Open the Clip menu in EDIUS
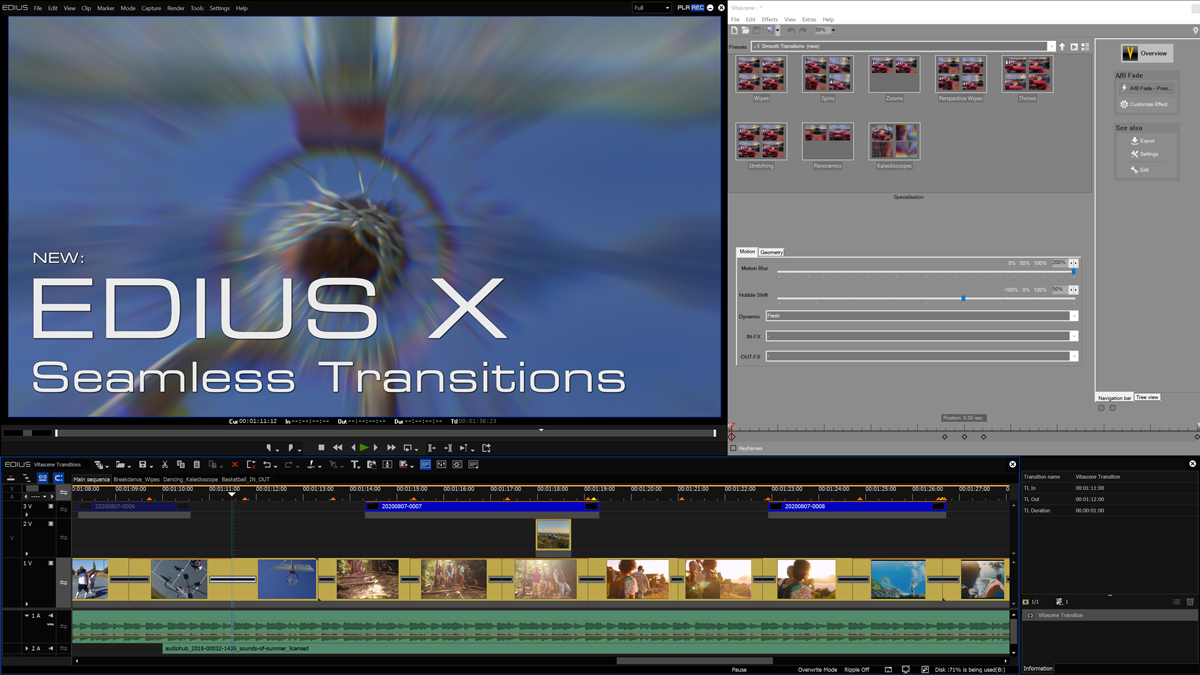The height and width of the screenshot is (675, 1200). (x=86, y=8)
